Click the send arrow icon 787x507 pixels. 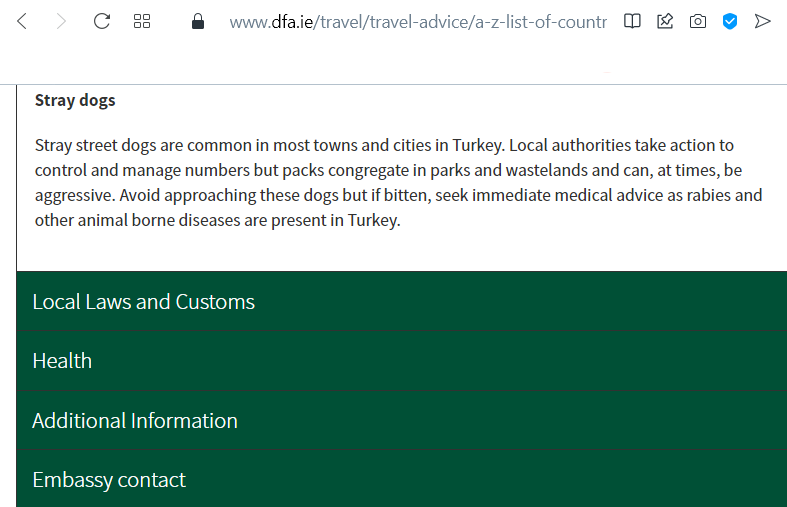coord(762,22)
